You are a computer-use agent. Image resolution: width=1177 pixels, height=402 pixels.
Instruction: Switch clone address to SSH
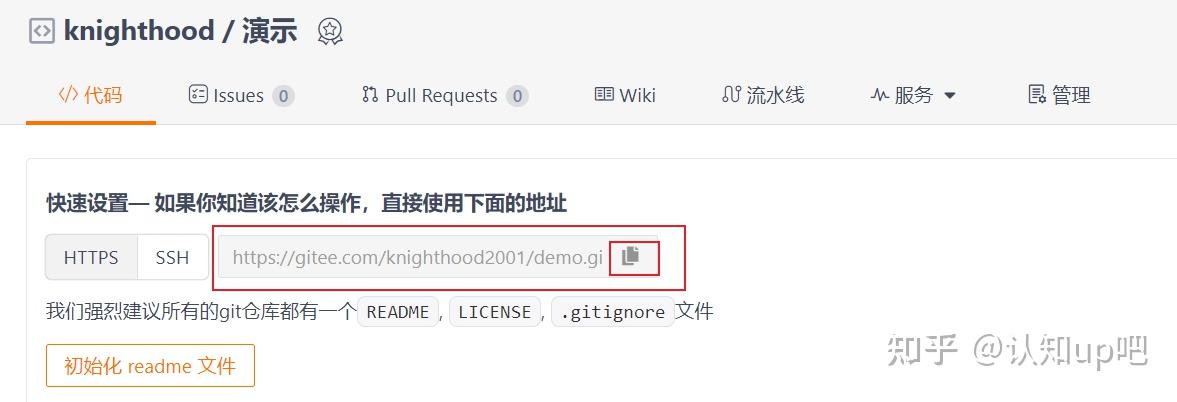(173, 257)
